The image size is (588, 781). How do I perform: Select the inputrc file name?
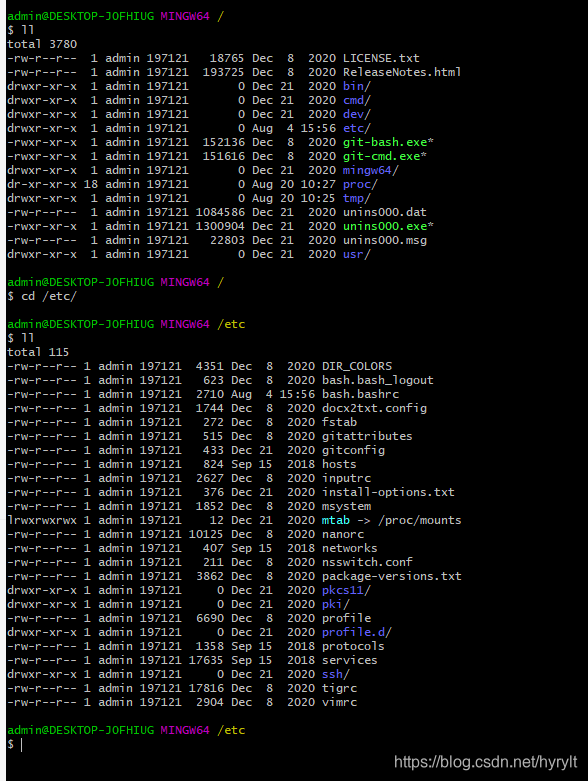[346, 478]
